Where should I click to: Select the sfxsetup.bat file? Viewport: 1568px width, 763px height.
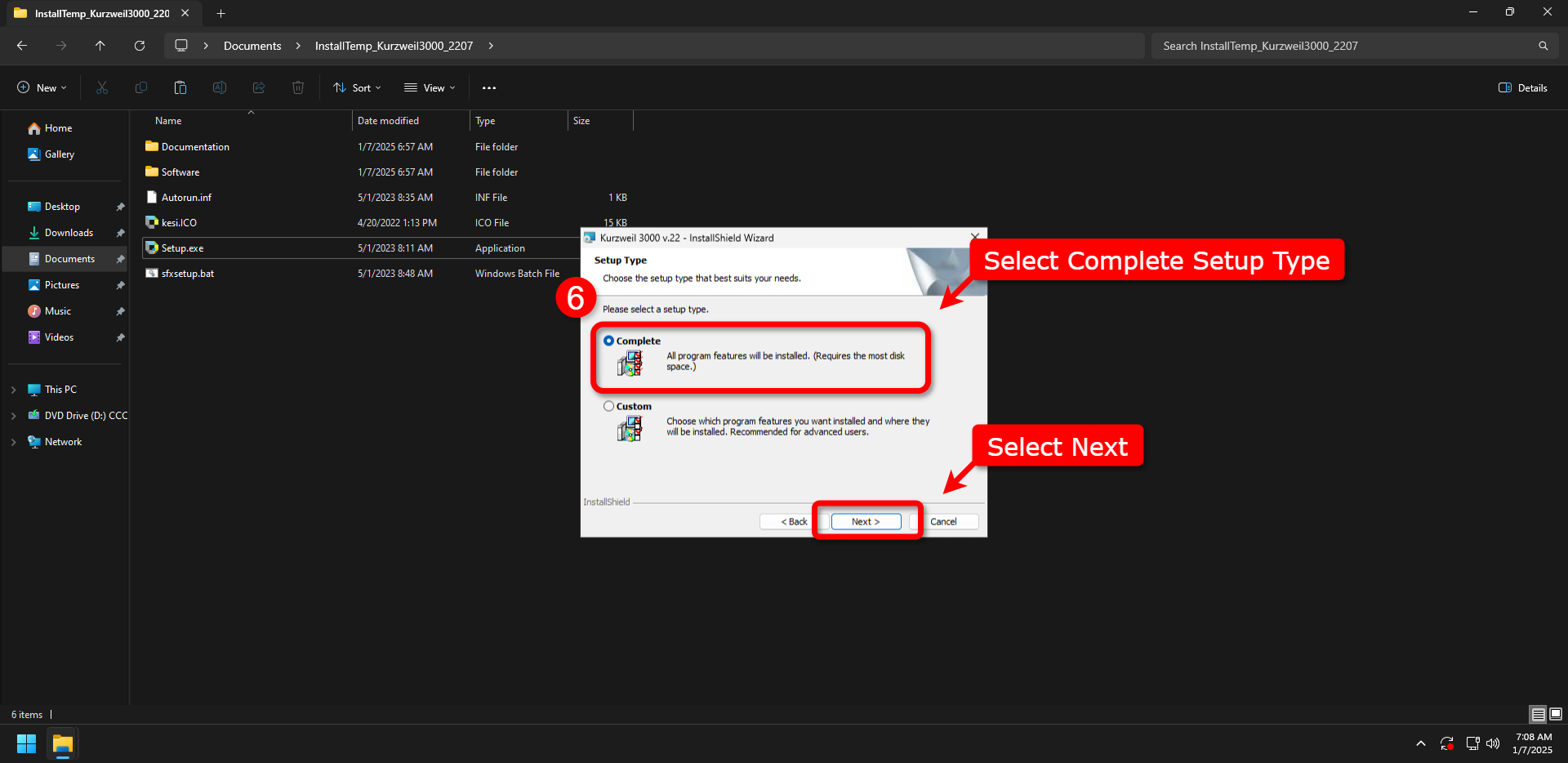pyautogui.click(x=188, y=274)
